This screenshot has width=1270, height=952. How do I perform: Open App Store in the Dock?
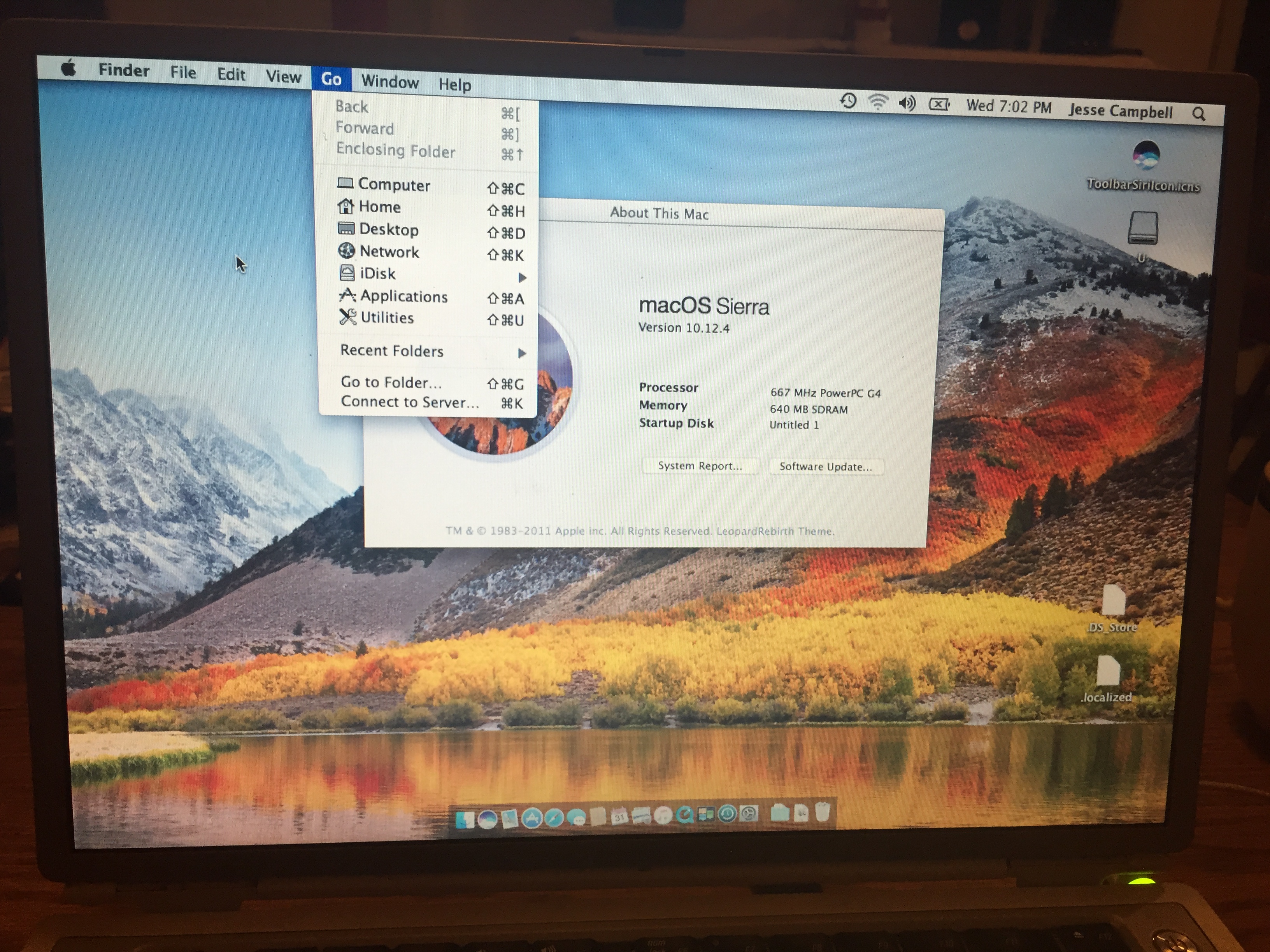click(532, 818)
